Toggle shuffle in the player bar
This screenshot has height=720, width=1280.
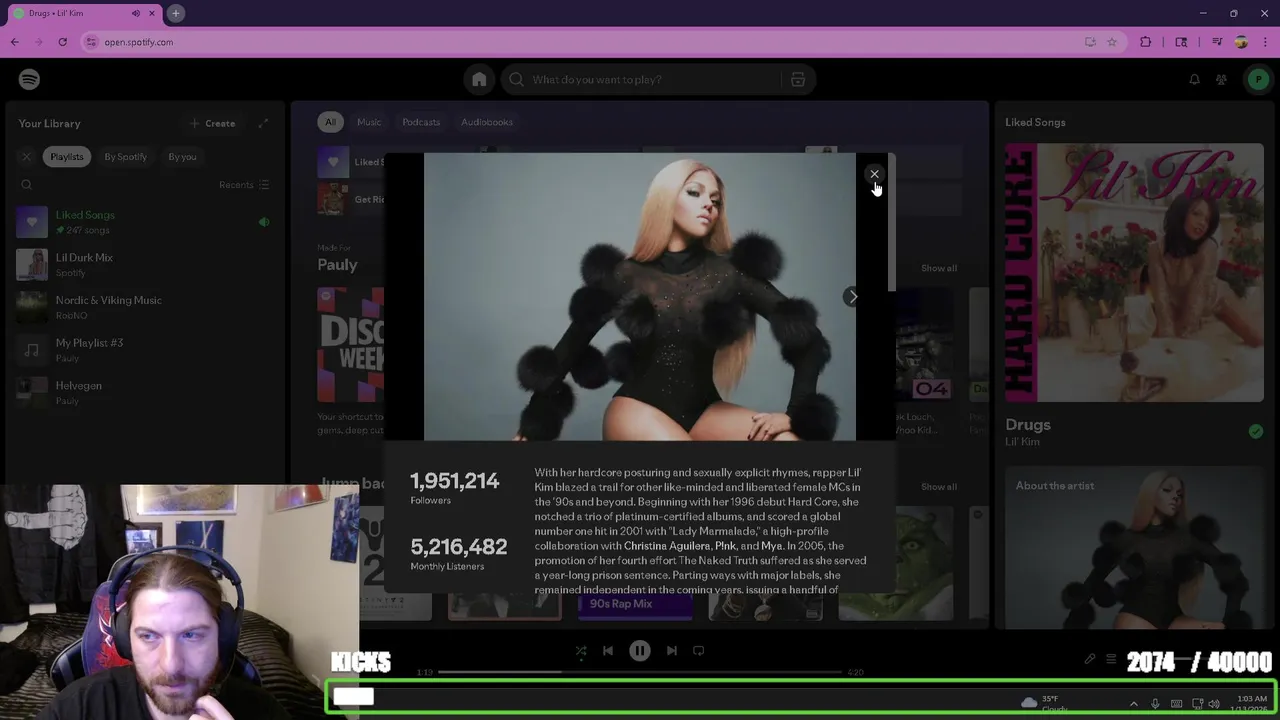click(x=581, y=650)
